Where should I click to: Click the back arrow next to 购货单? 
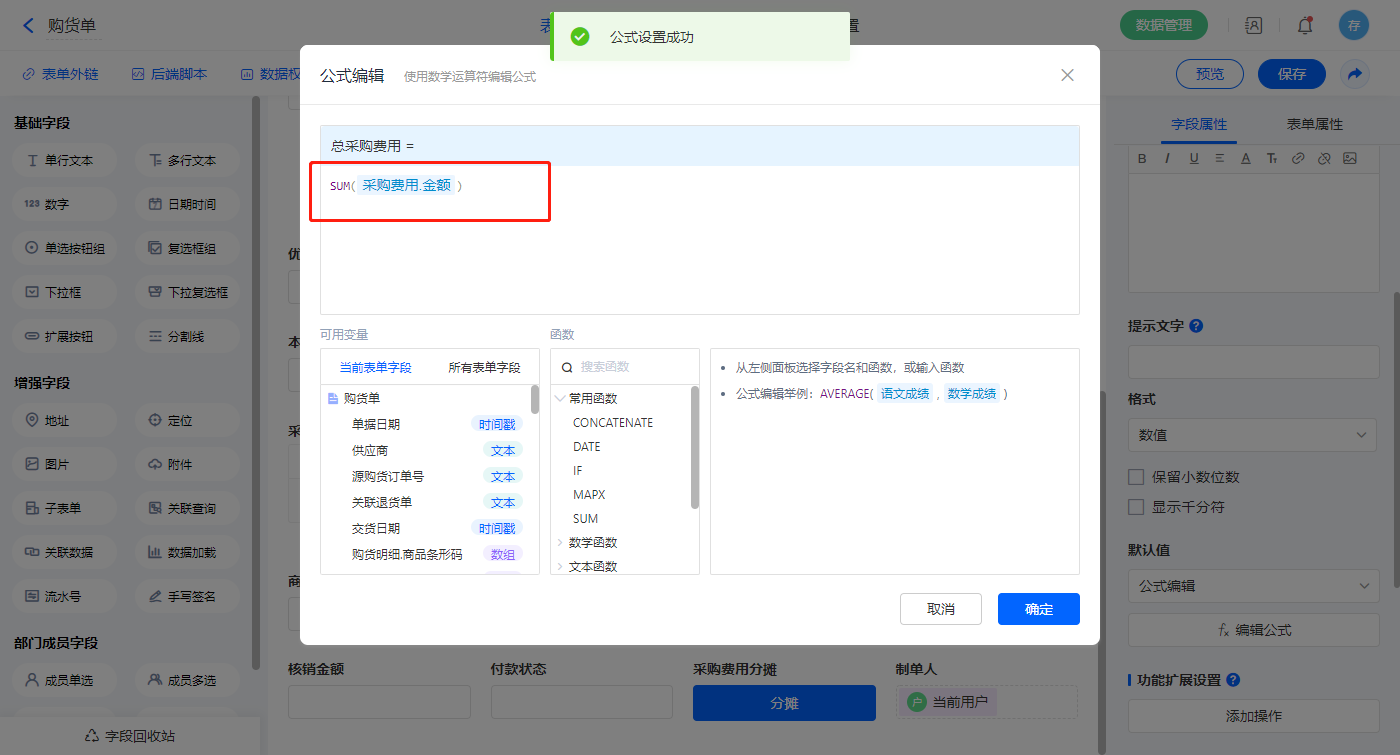coord(28,26)
